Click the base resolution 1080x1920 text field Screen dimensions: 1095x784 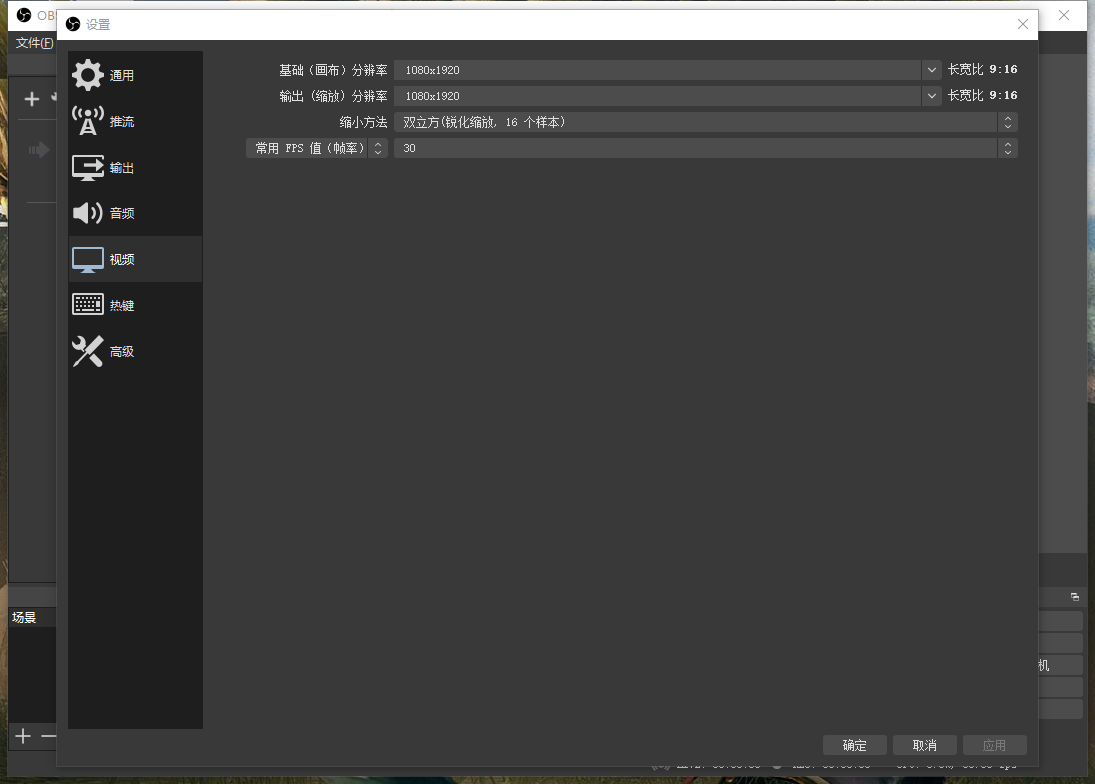click(657, 70)
